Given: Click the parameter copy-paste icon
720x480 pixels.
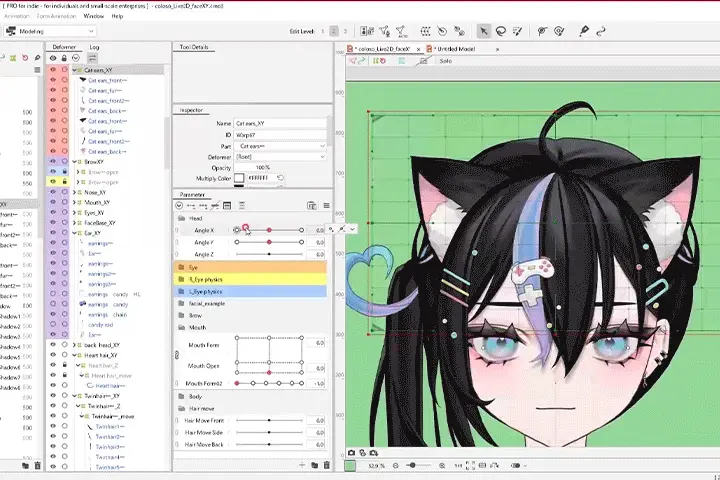Looking at the screenshot, I should [x=311, y=205].
